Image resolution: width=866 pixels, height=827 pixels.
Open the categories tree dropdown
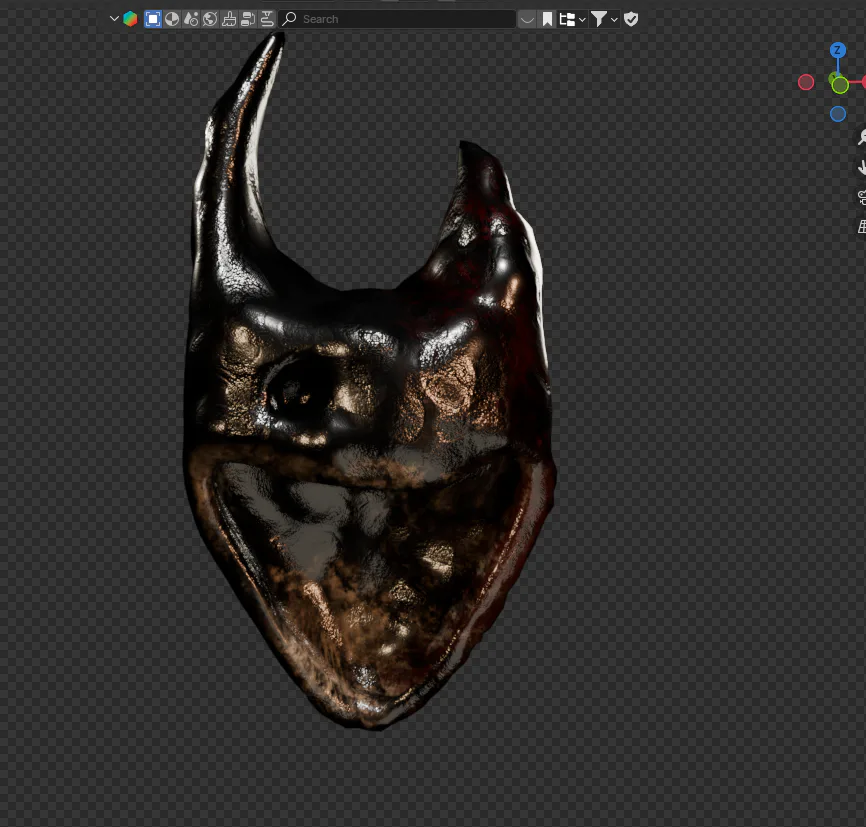[x=572, y=19]
